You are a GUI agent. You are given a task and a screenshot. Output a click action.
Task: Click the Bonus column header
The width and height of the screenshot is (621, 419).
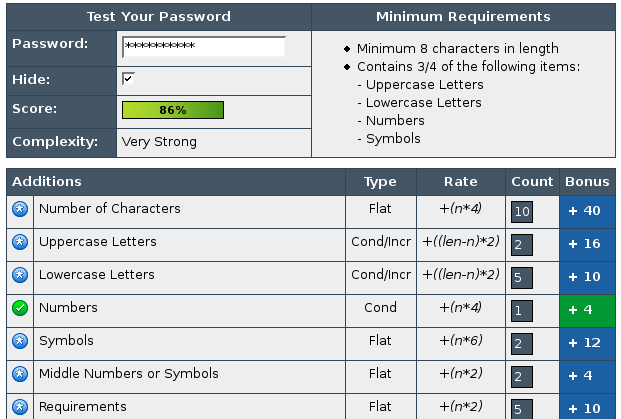point(587,182)
